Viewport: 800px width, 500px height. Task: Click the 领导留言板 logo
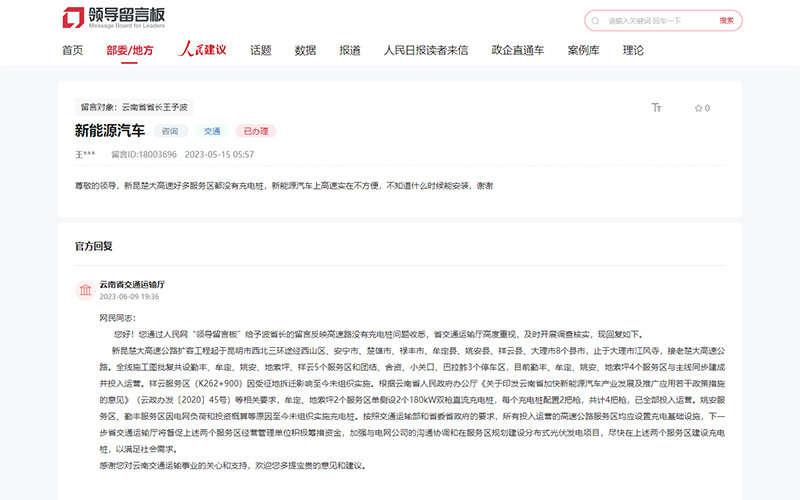click(x=112, y=18)
